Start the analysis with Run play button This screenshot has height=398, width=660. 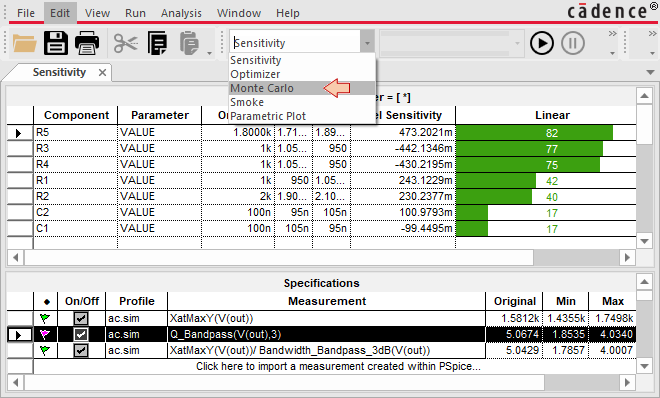click(541, 43)
